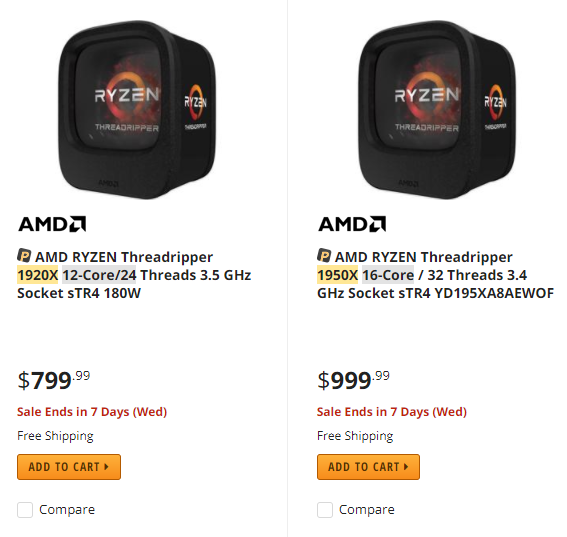Click the $799.99 price
This screenshot has width=567, height=537.
54,380
